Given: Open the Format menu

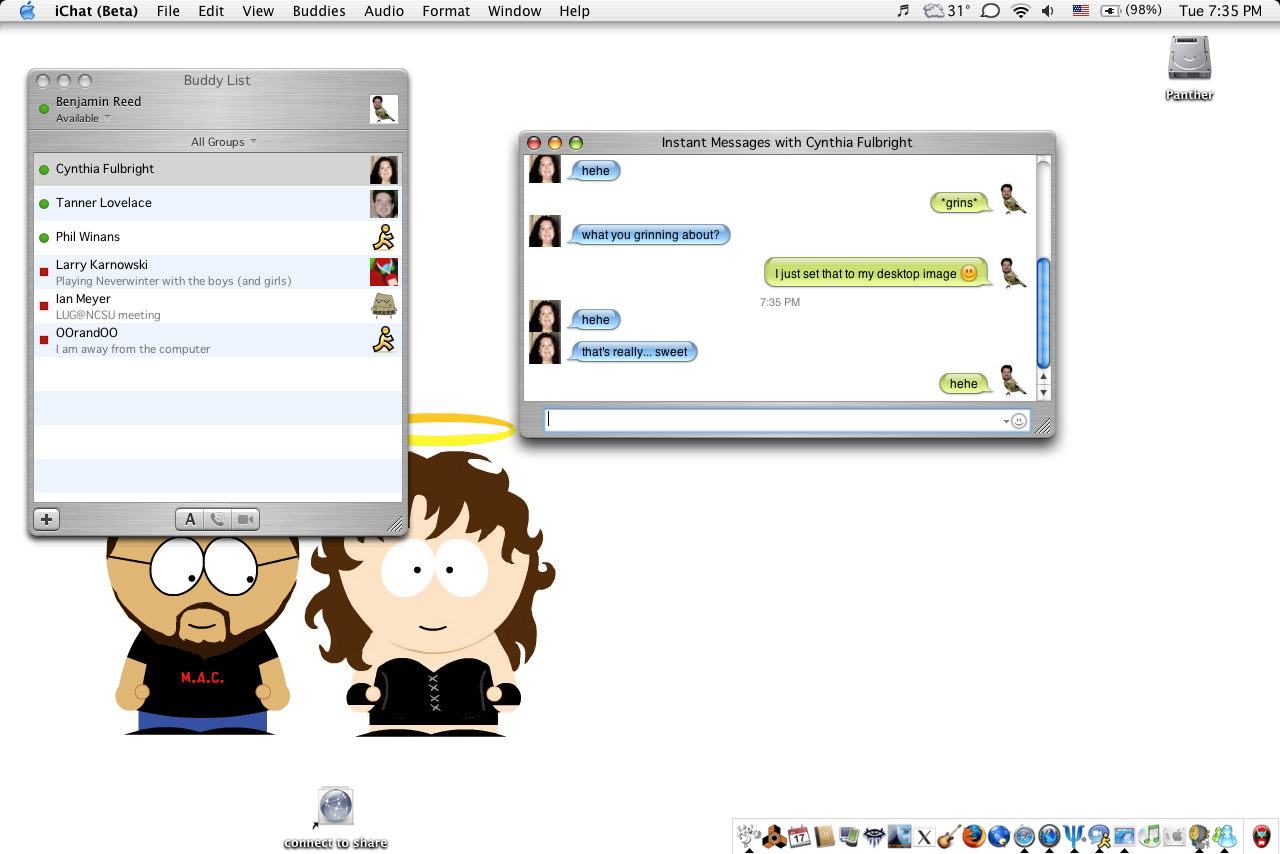Looking at the screenshot, I should [446, 11].
